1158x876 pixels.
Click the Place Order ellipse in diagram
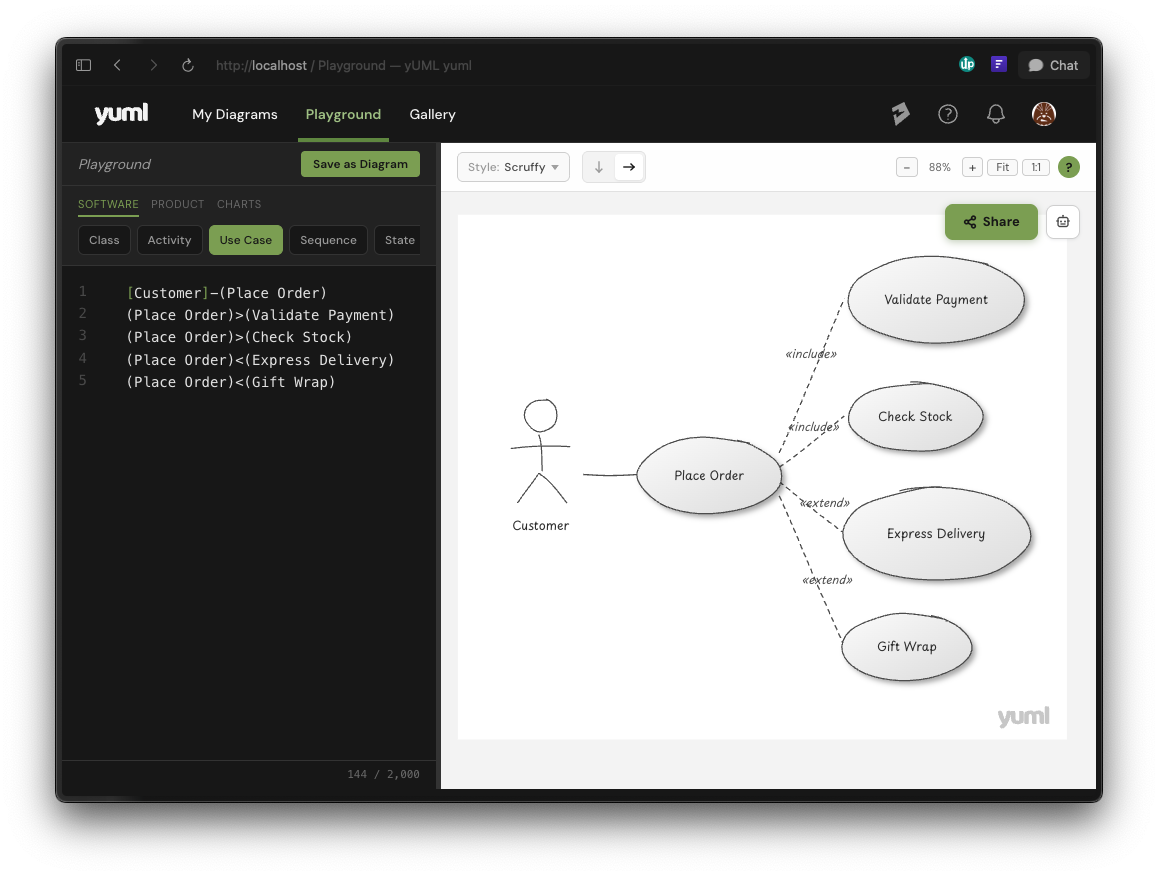tap(709, 476)
